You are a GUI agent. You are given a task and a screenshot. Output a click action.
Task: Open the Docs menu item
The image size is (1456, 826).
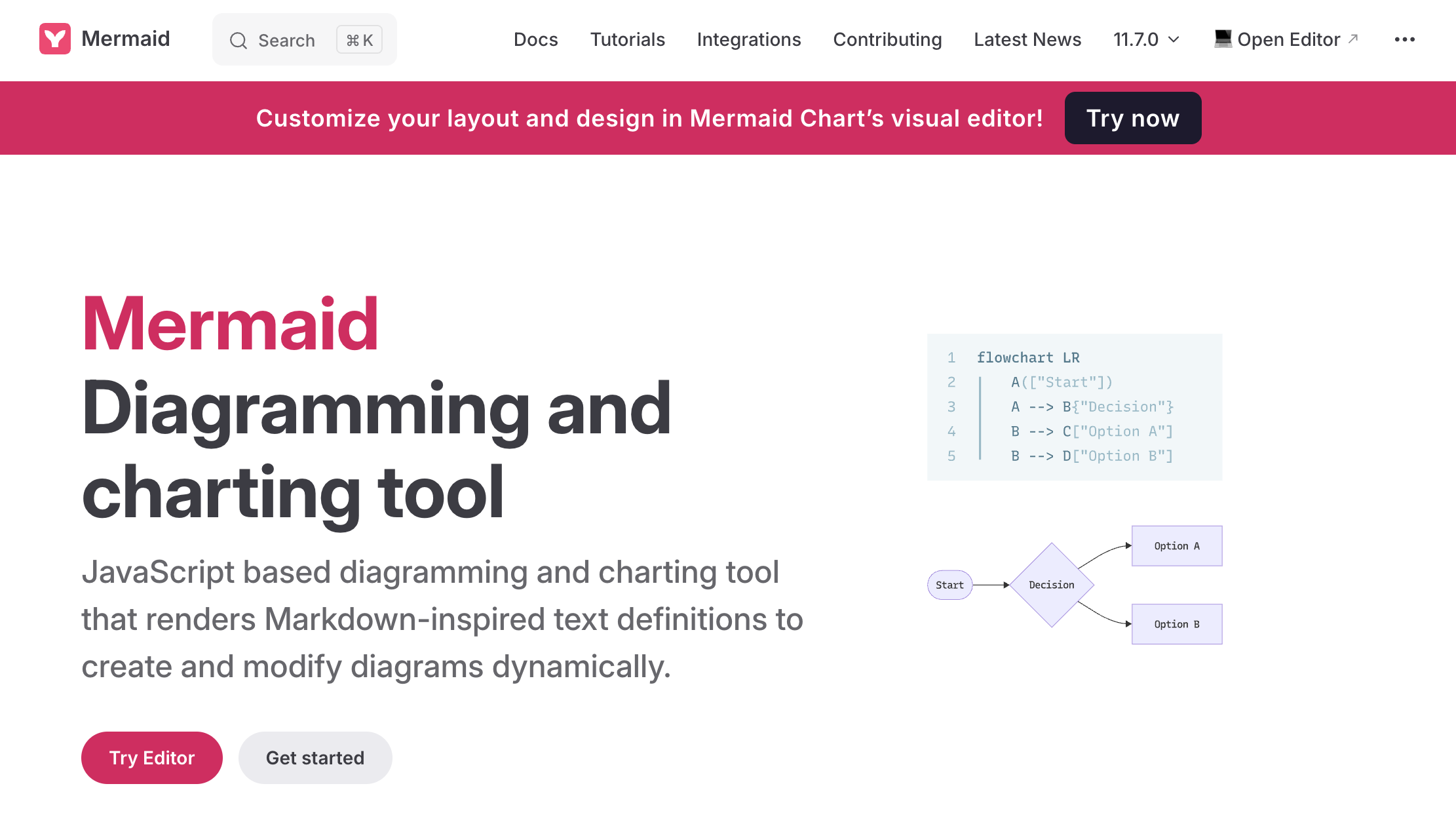click(x=536, y=39)
